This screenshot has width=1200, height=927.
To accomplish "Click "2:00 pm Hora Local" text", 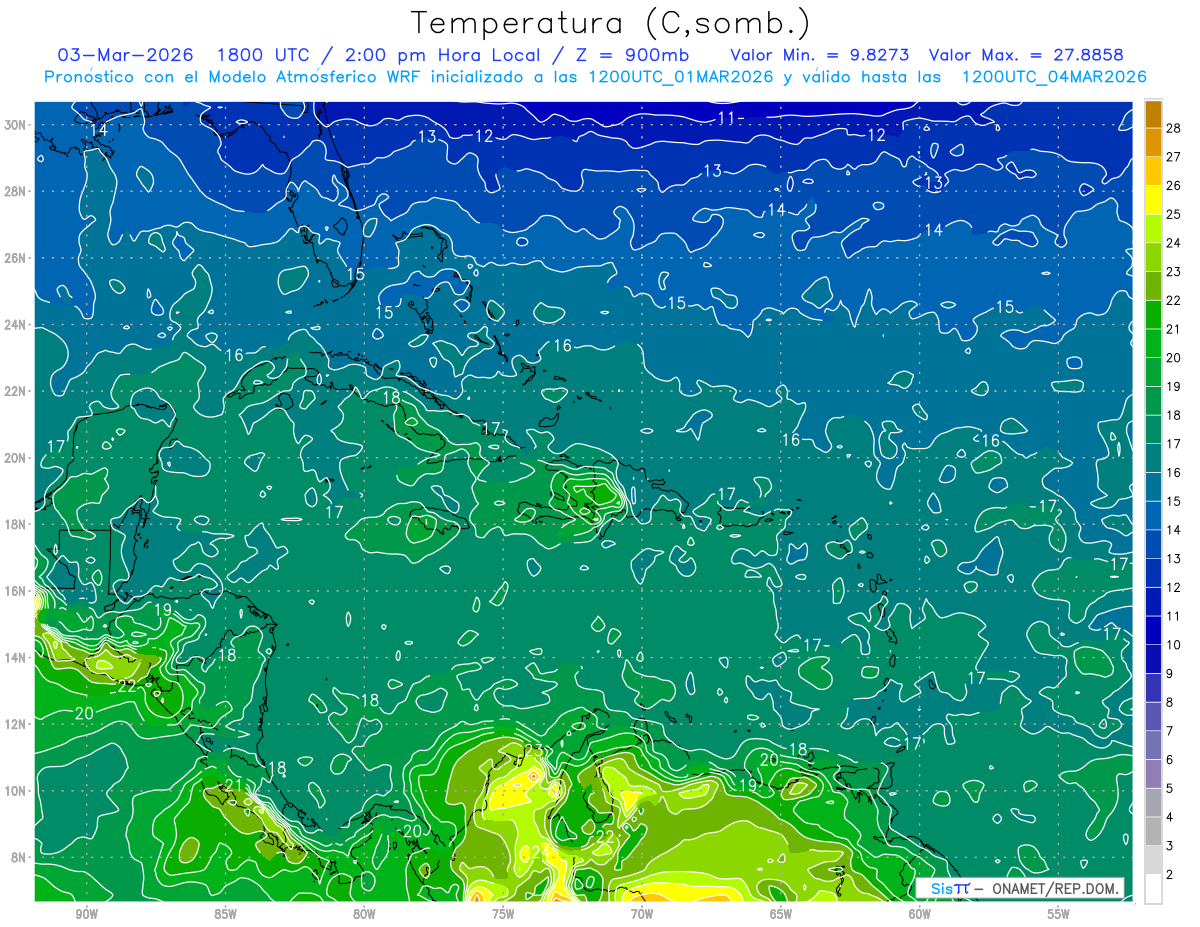I will pyautogui.click(x=442, y=55).
